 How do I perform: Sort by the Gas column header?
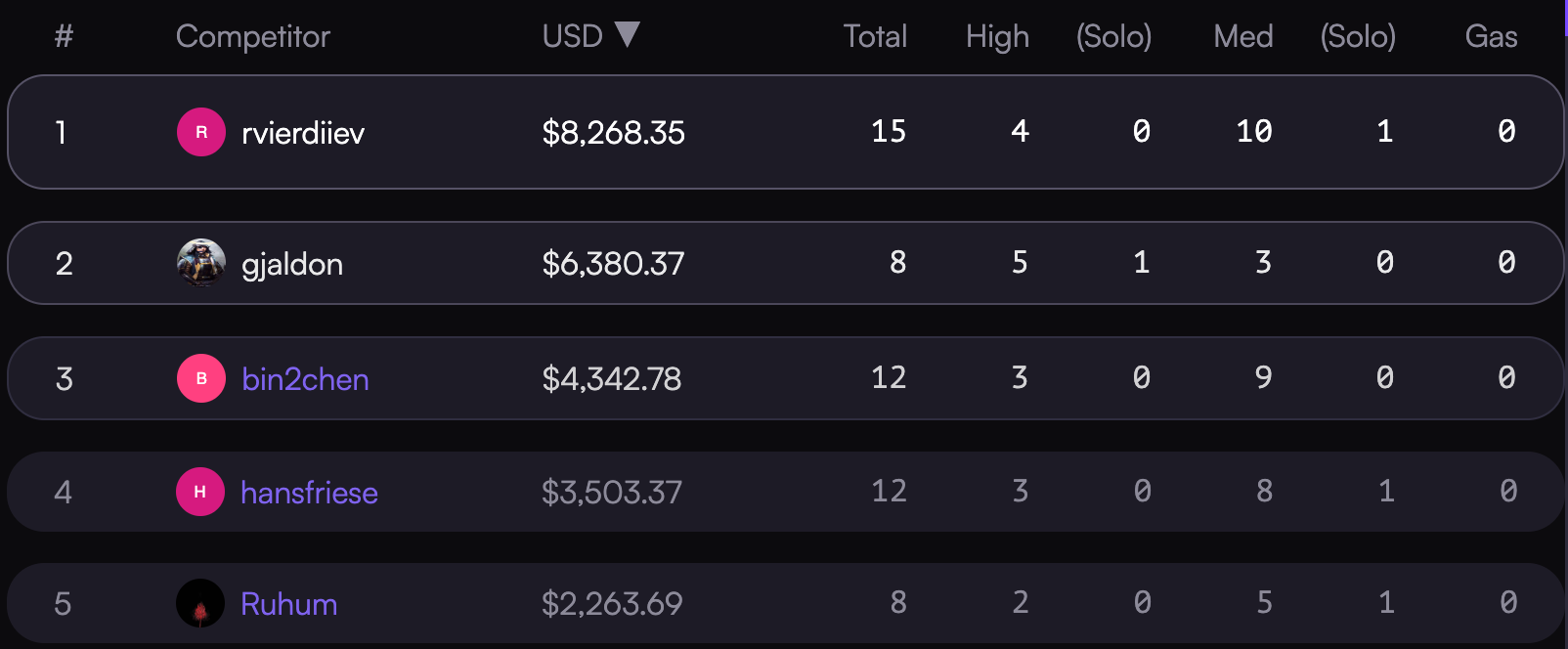click(x=1491, y=36)
